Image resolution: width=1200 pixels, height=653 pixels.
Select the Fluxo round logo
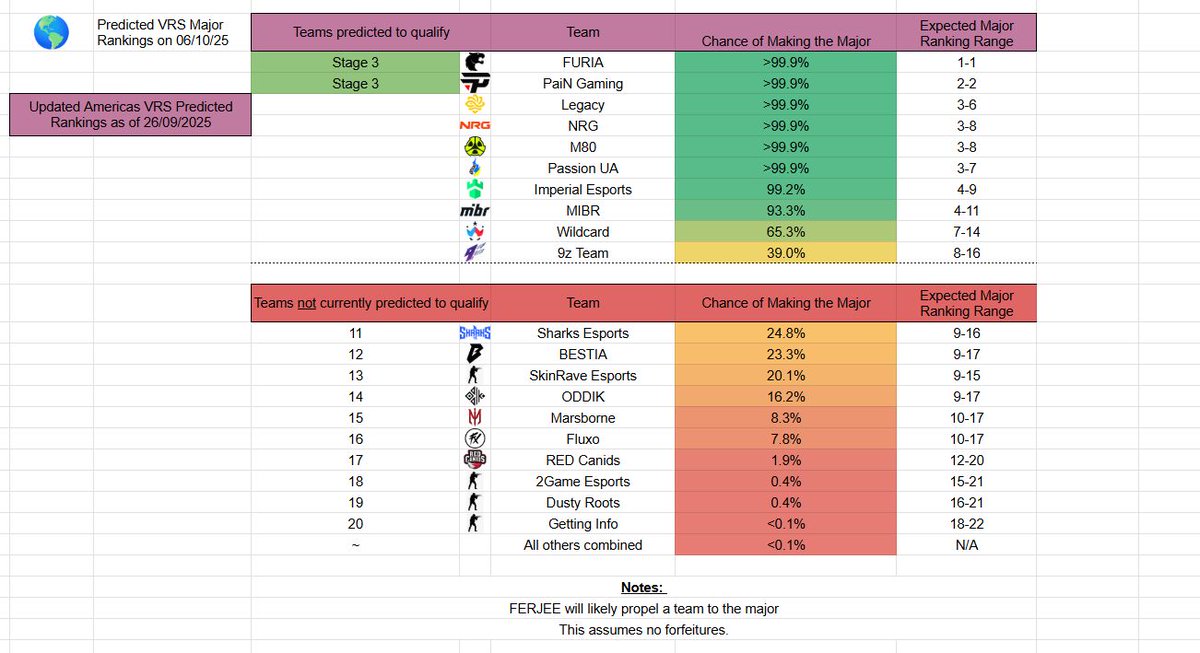[x=474, y=438]
